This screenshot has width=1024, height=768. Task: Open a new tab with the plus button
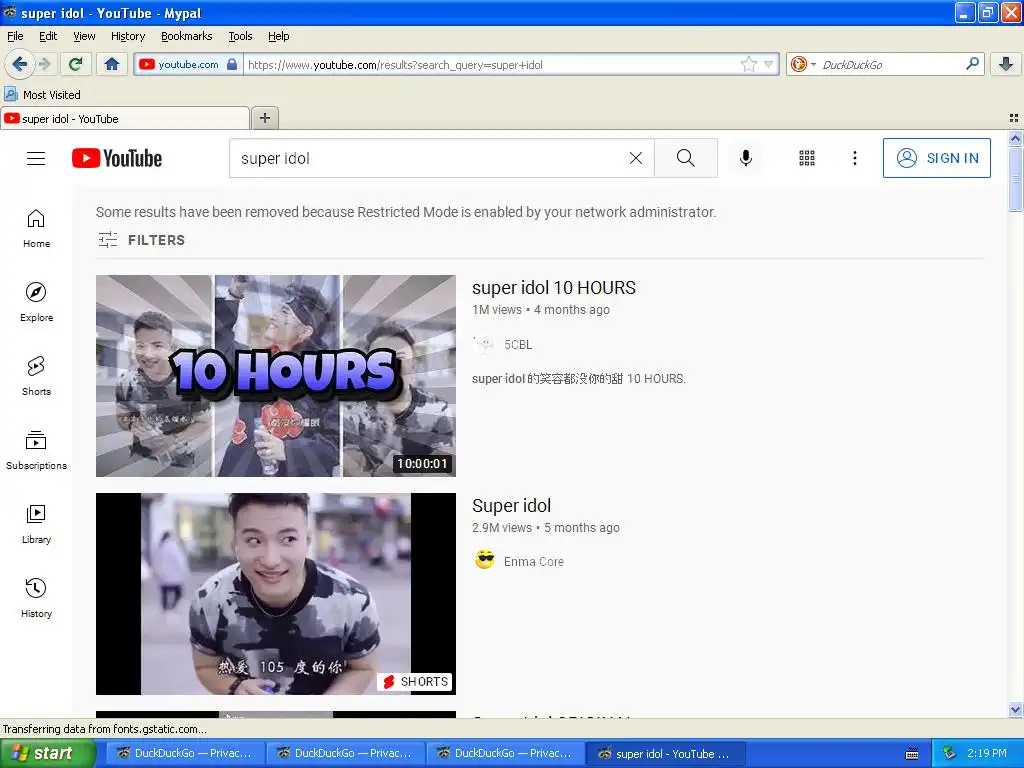(x=264, y=118)
